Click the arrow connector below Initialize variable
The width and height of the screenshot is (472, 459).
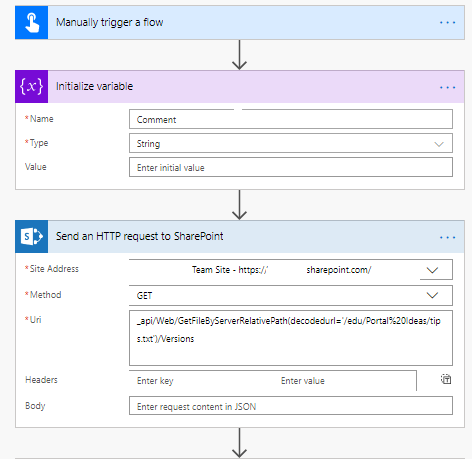click(239, 205)
